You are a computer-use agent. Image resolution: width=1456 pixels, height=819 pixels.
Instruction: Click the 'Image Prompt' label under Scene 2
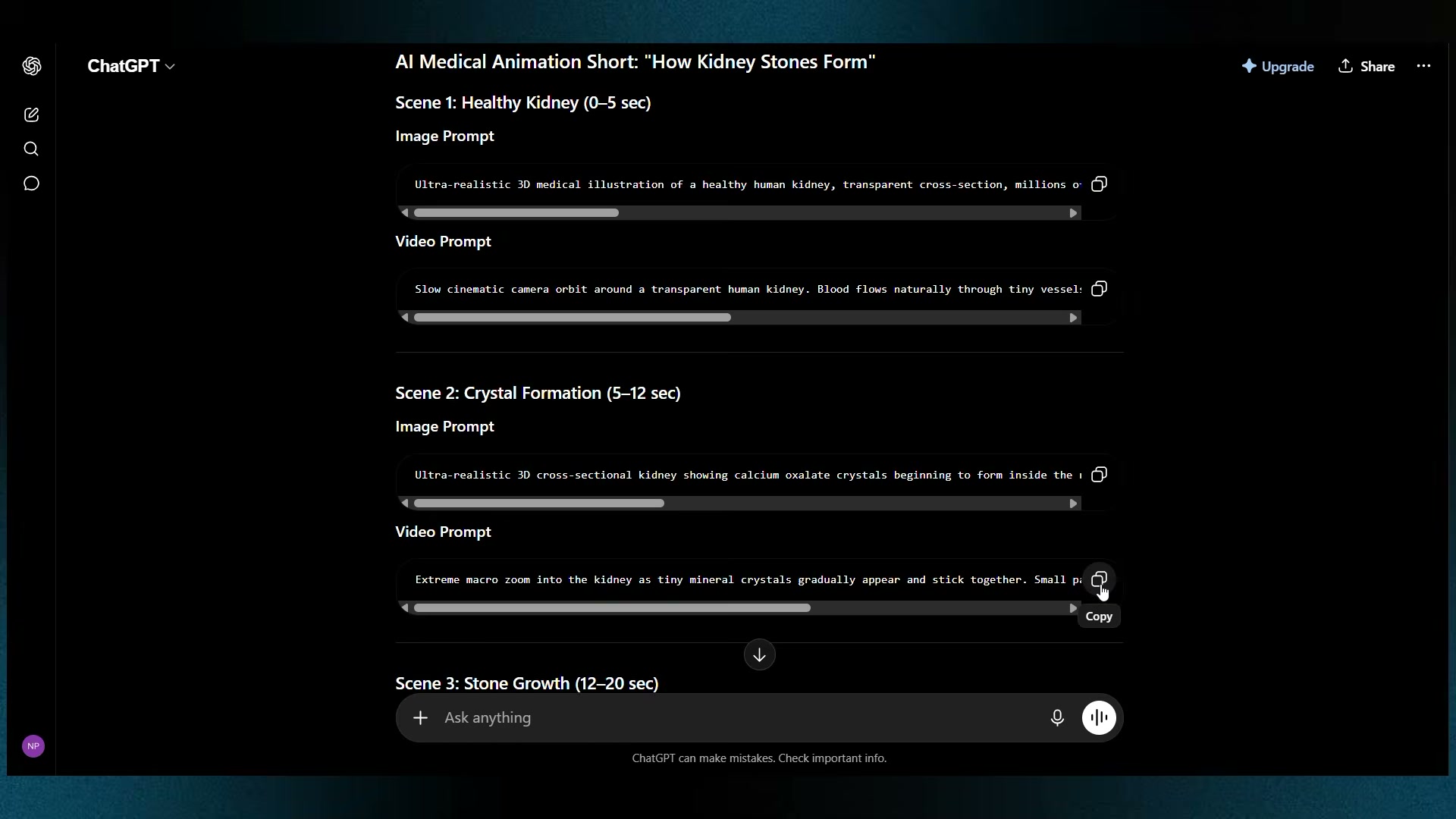point(444,427)
